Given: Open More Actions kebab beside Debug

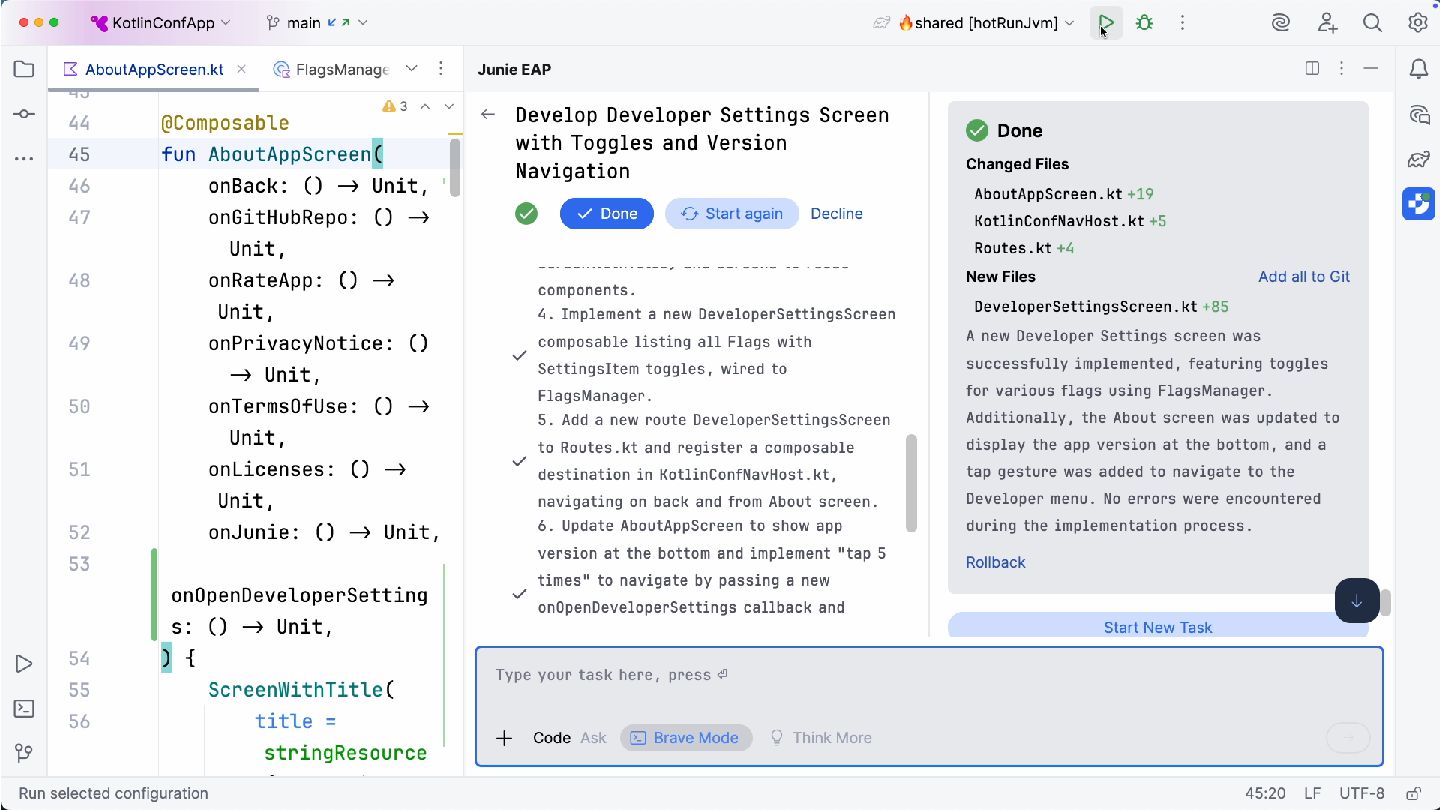Looking at the screenshot, I should coord(1182,22).
